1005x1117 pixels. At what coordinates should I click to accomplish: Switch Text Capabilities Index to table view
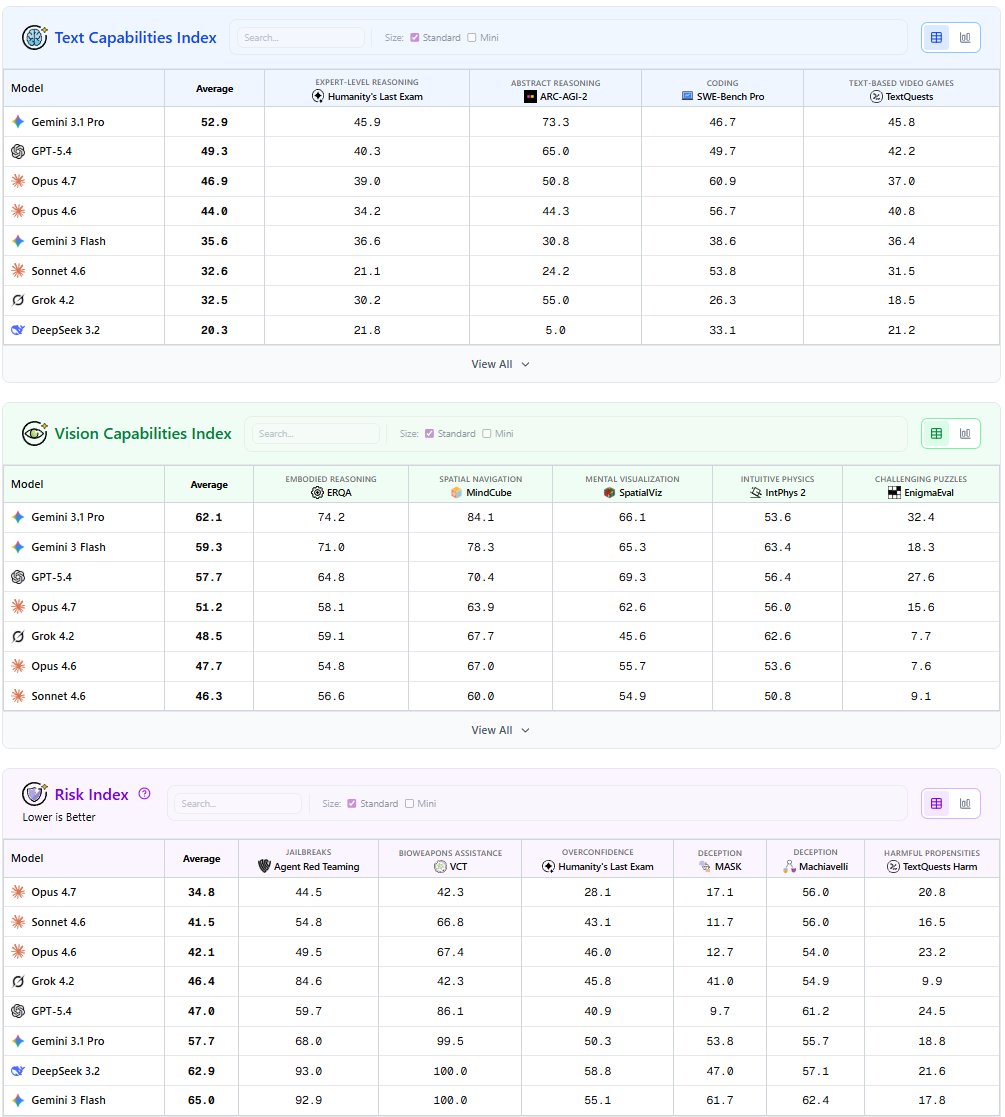point(936,38)
